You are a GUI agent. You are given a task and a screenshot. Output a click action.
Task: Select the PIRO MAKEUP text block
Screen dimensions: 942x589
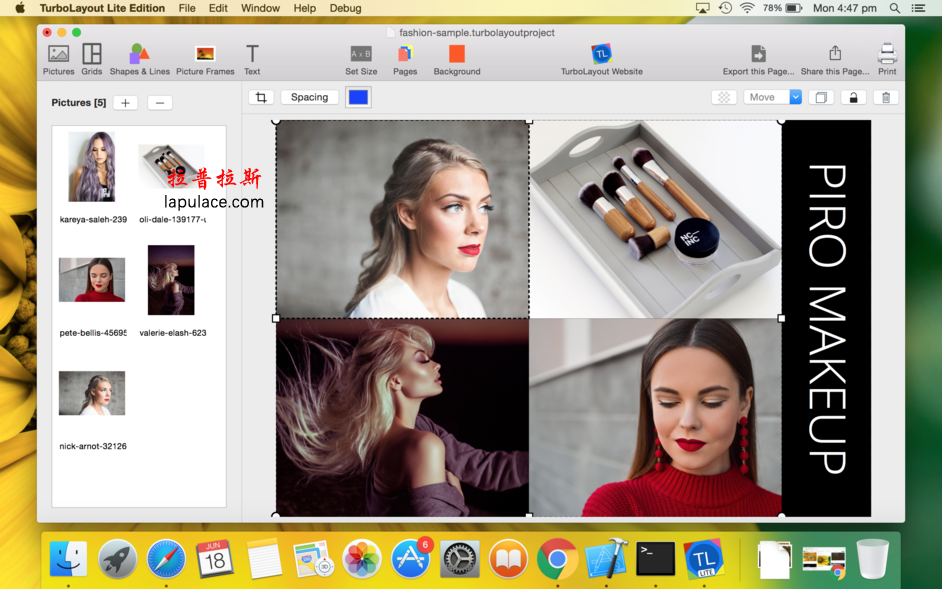coord(827,318)
